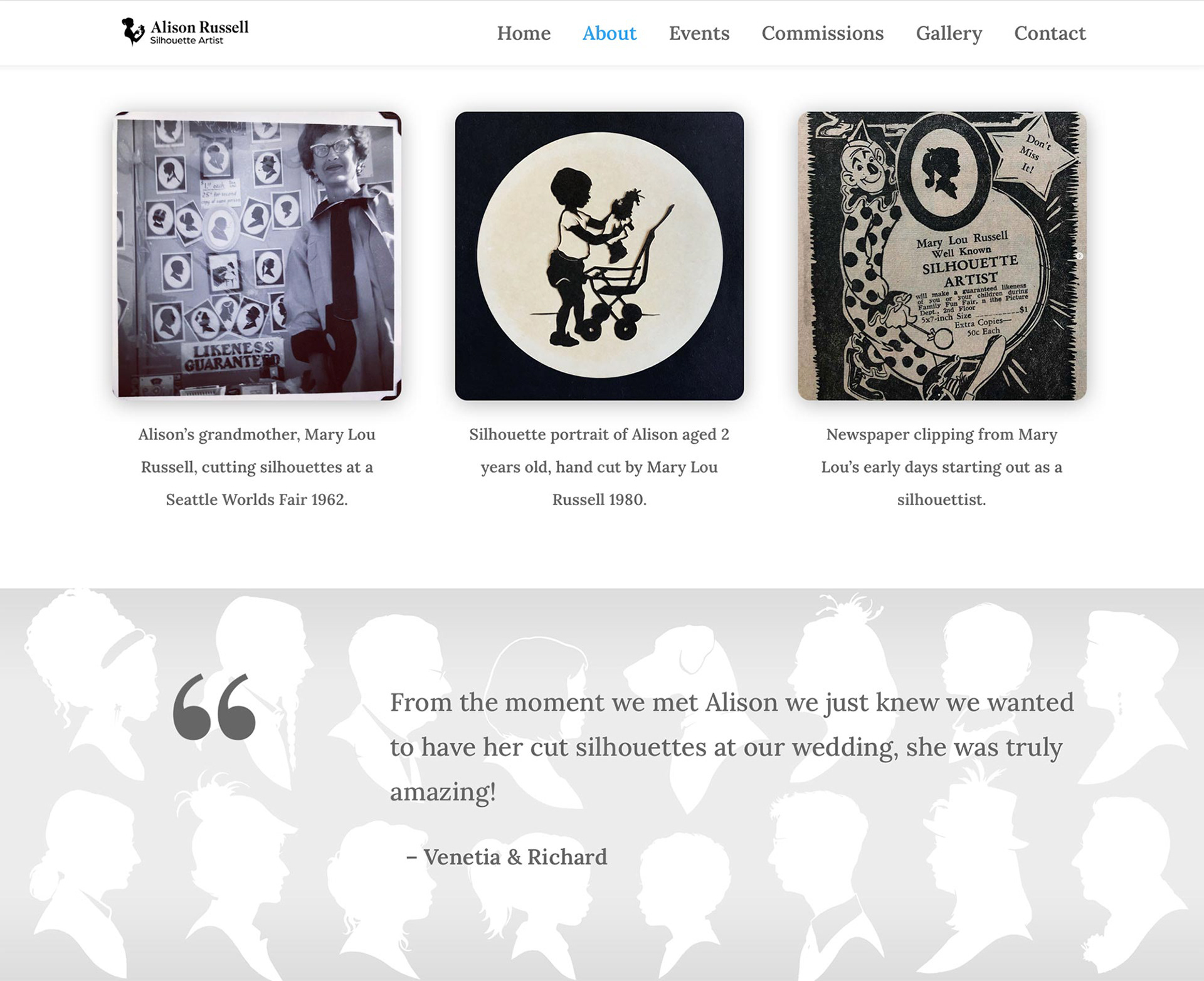Select the About navigation link
The image size is (1204, 981).
coord(610,33)
